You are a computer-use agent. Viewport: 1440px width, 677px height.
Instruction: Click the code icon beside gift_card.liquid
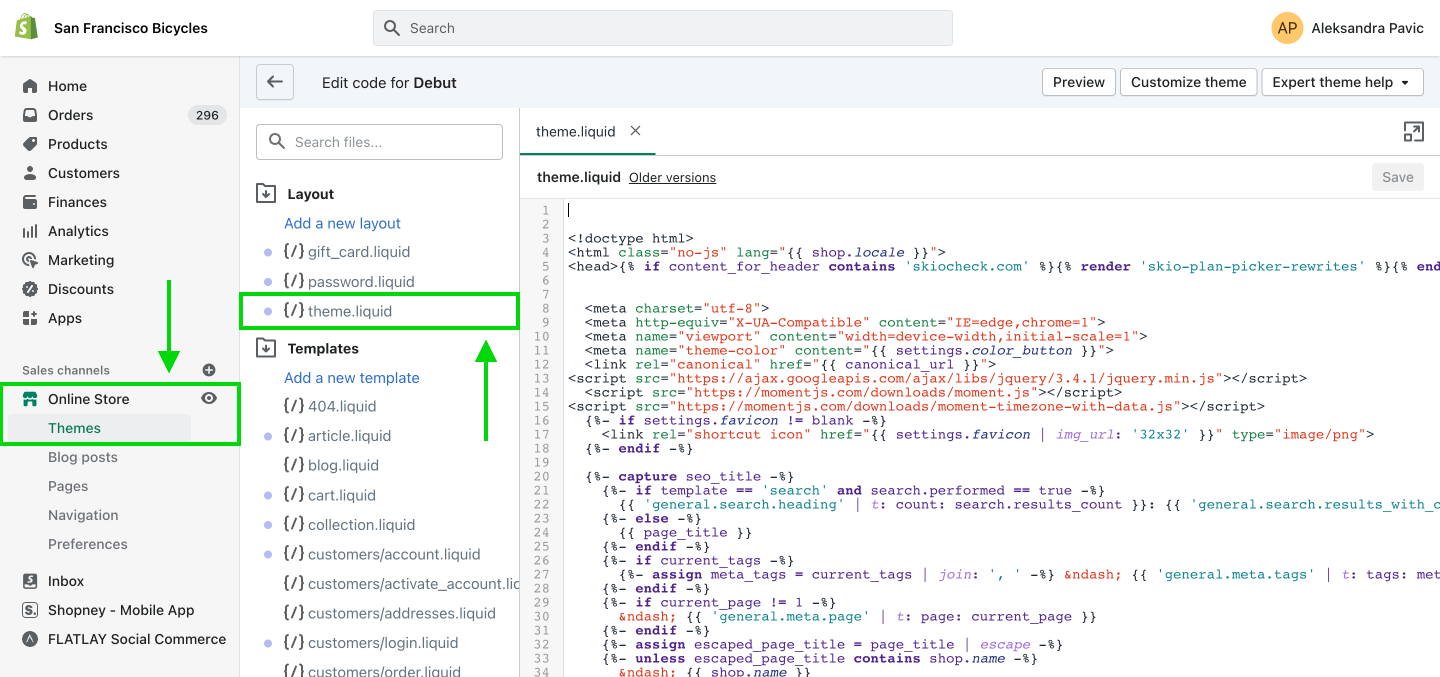pos(293,251)
